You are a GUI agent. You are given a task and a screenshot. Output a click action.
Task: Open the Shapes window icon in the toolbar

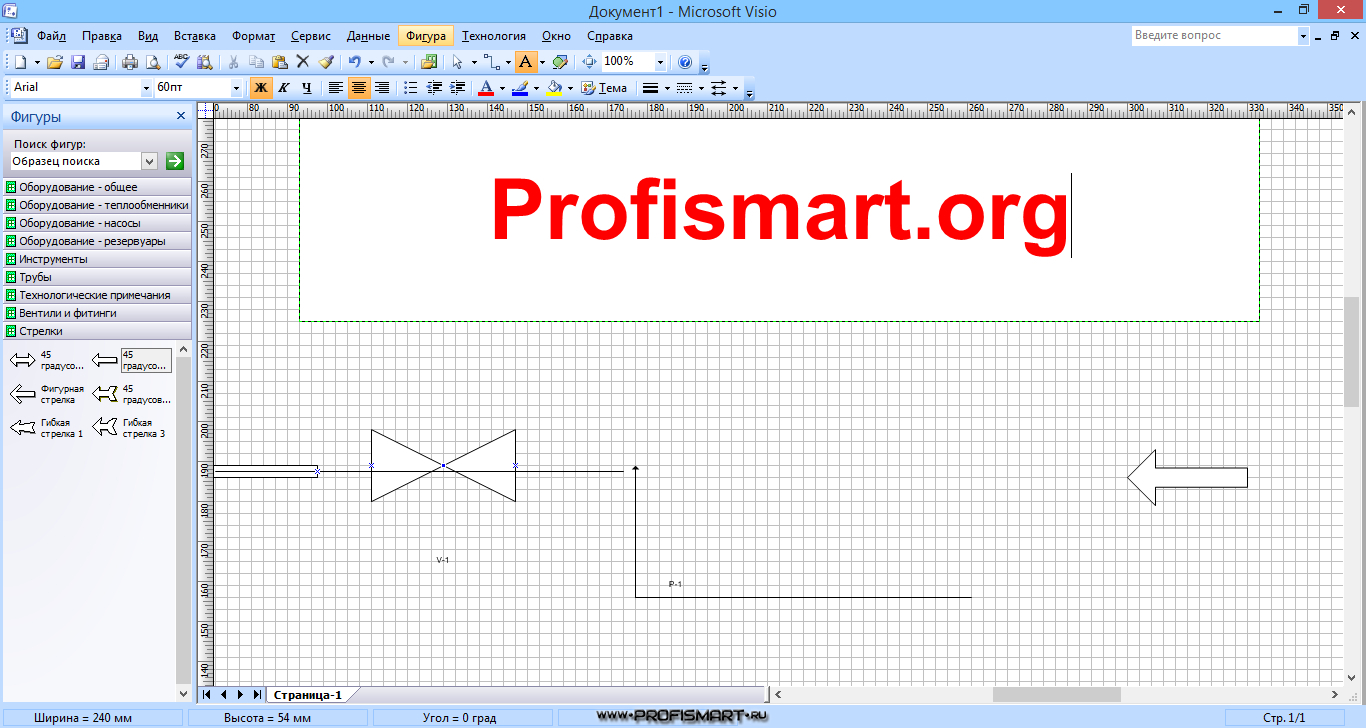pyautogui.click(x=428, y=62)
